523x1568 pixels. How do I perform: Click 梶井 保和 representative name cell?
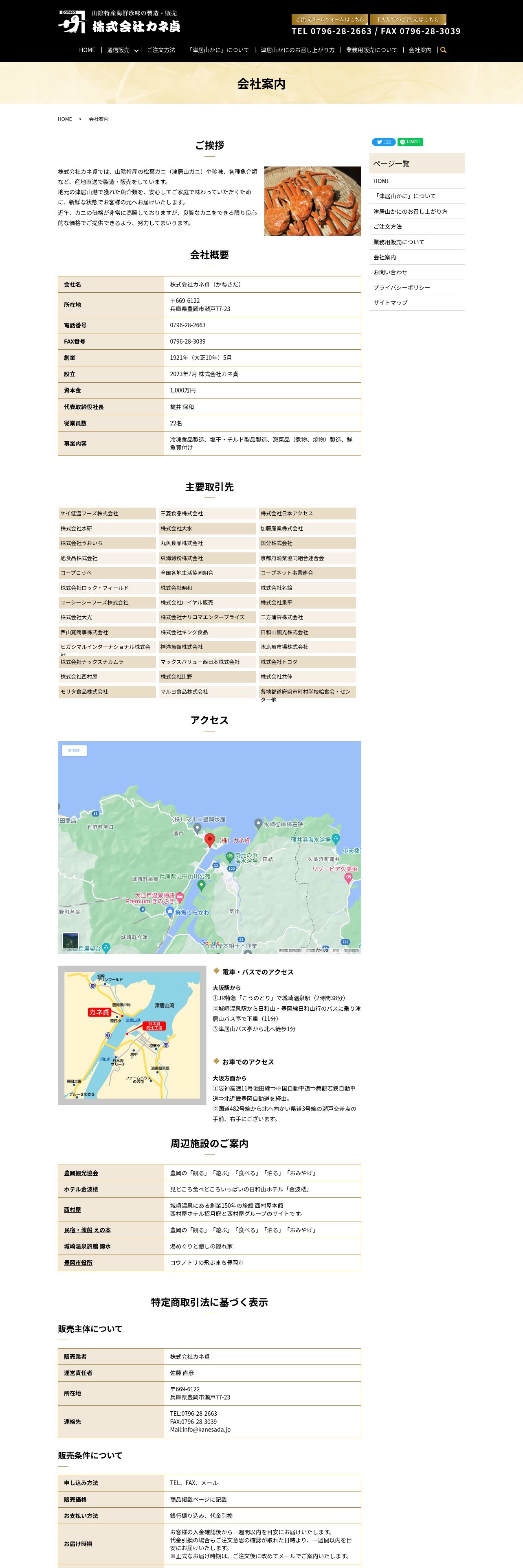[262, 407]
